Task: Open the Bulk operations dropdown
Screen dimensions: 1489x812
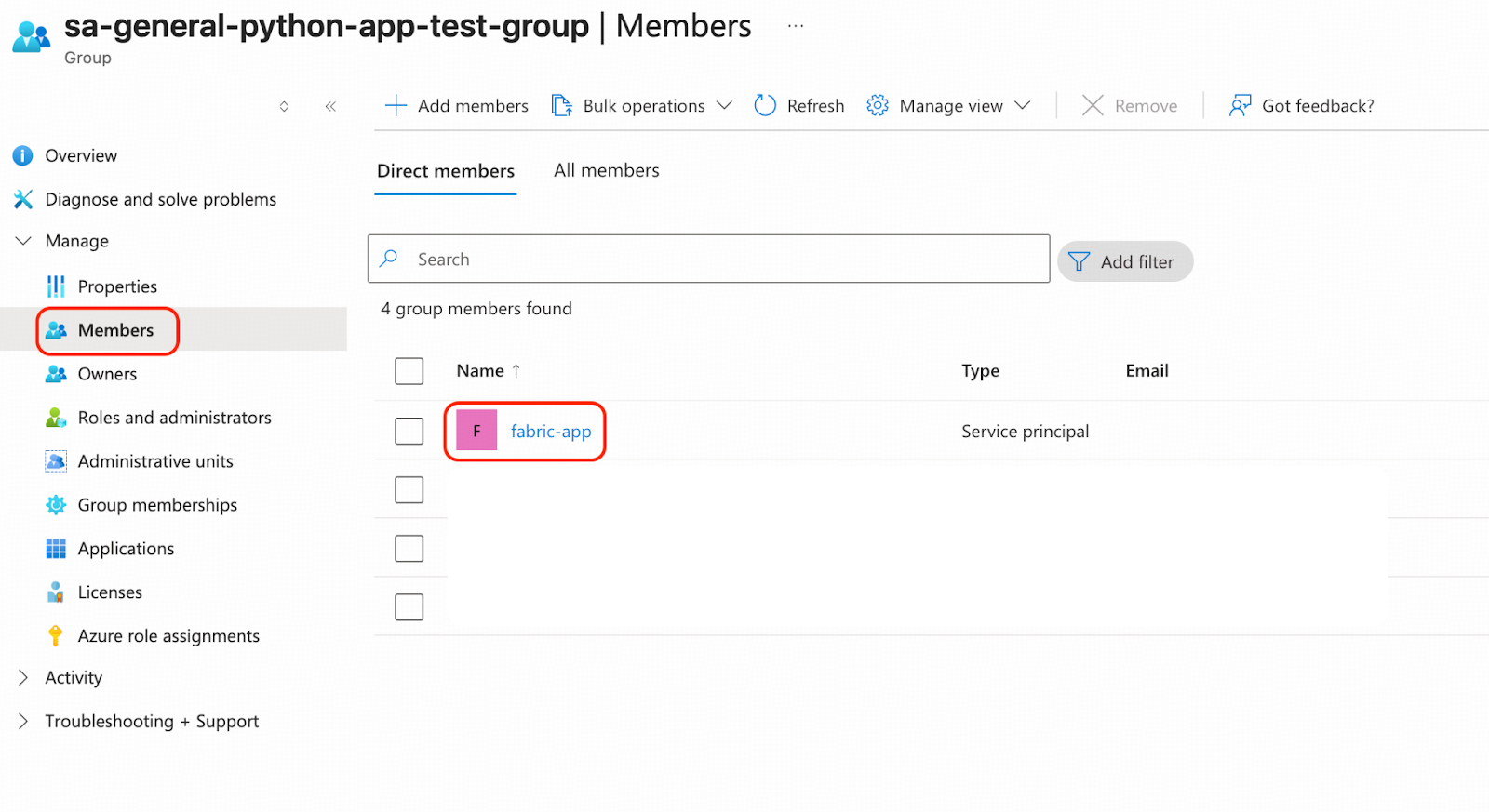Action: click(642, 106)
